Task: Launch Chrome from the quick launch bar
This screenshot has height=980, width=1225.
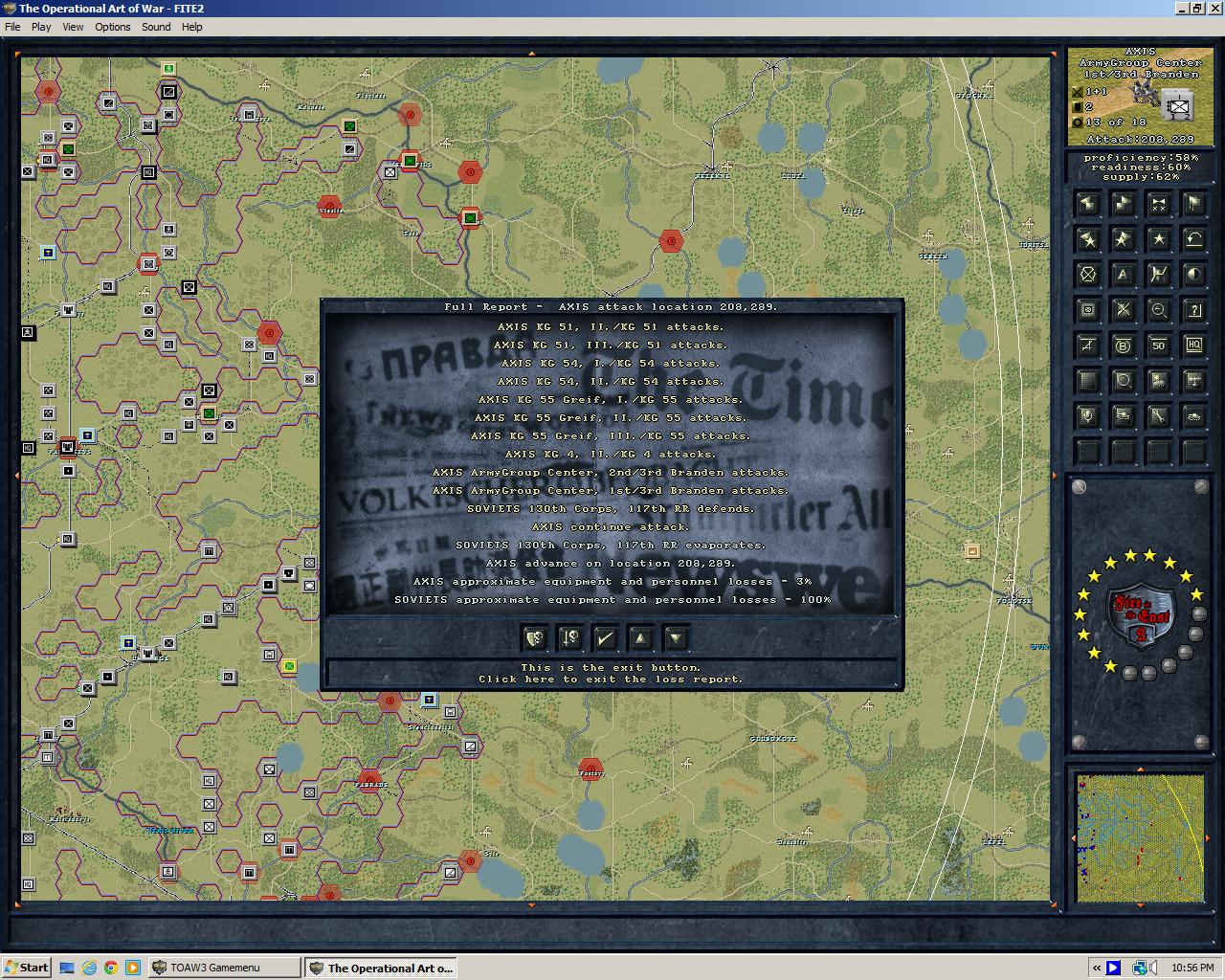Action: pyautogui.click(x=111, y=968)
